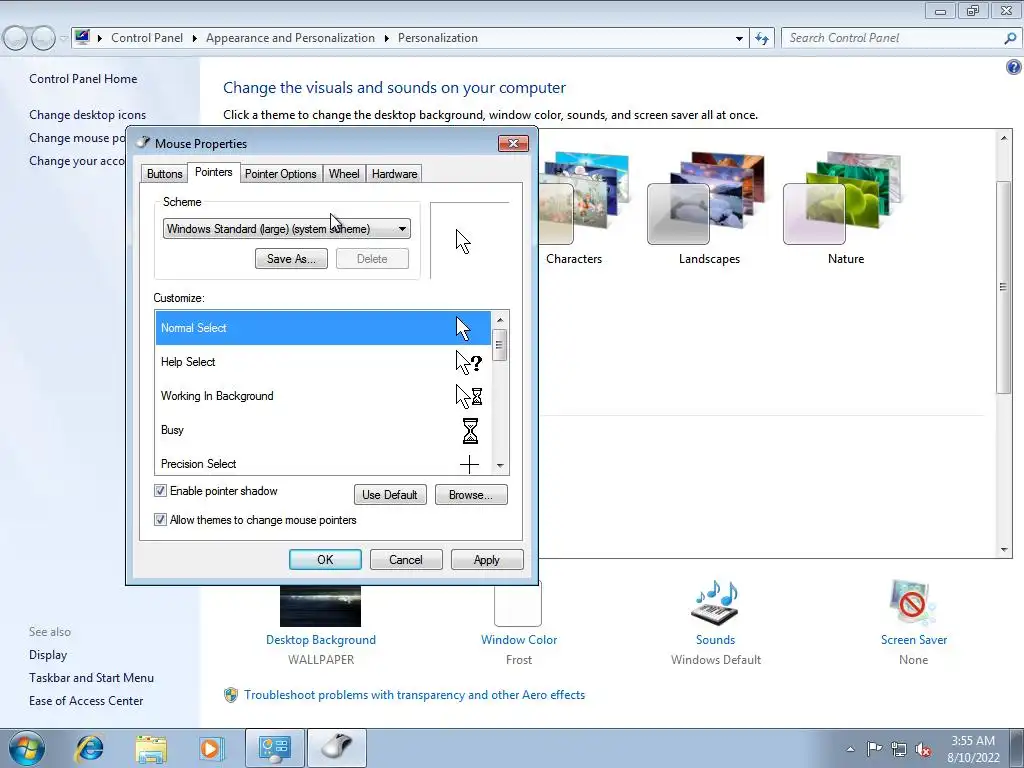
Task: Open the pointer Scheme dropdown
Action: (x=287, y=229)
